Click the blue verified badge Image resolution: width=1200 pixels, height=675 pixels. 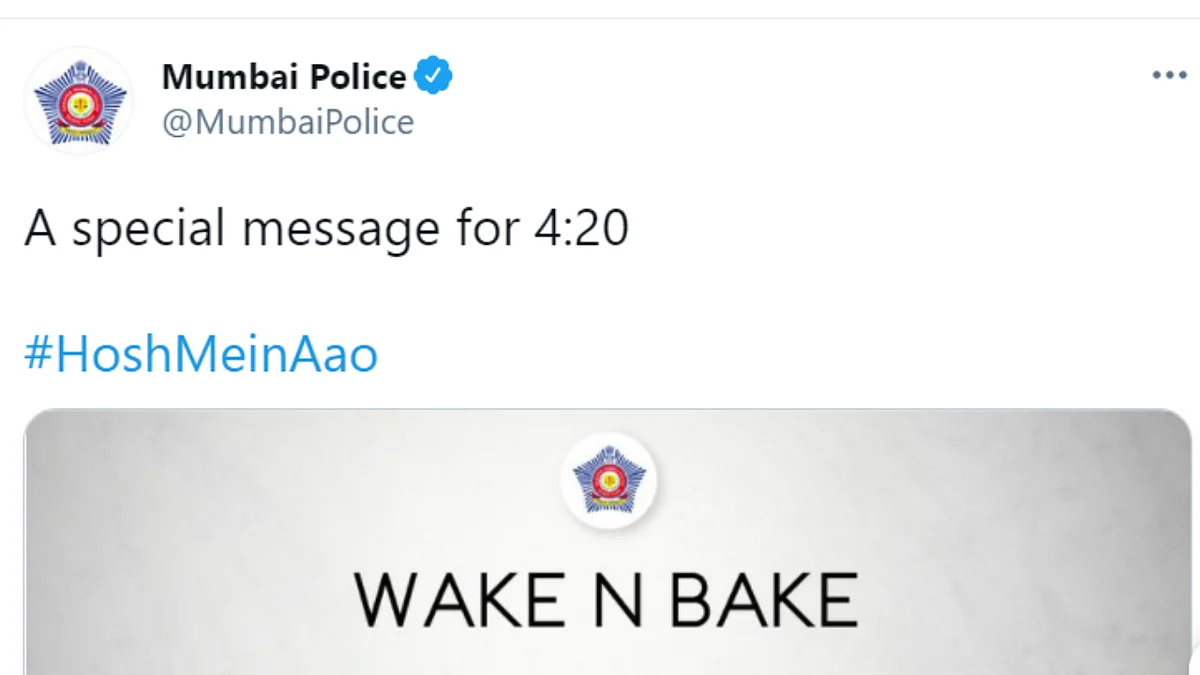point(435,76)
